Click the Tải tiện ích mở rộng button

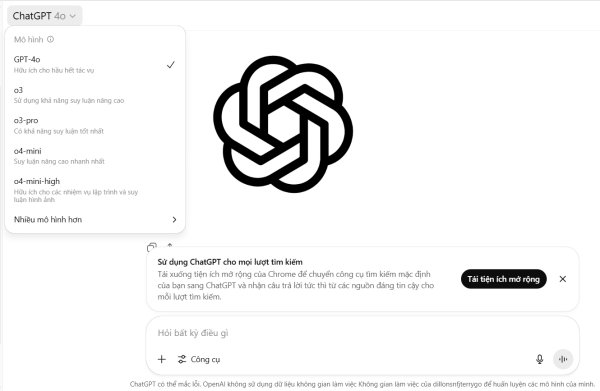(504, 279)
